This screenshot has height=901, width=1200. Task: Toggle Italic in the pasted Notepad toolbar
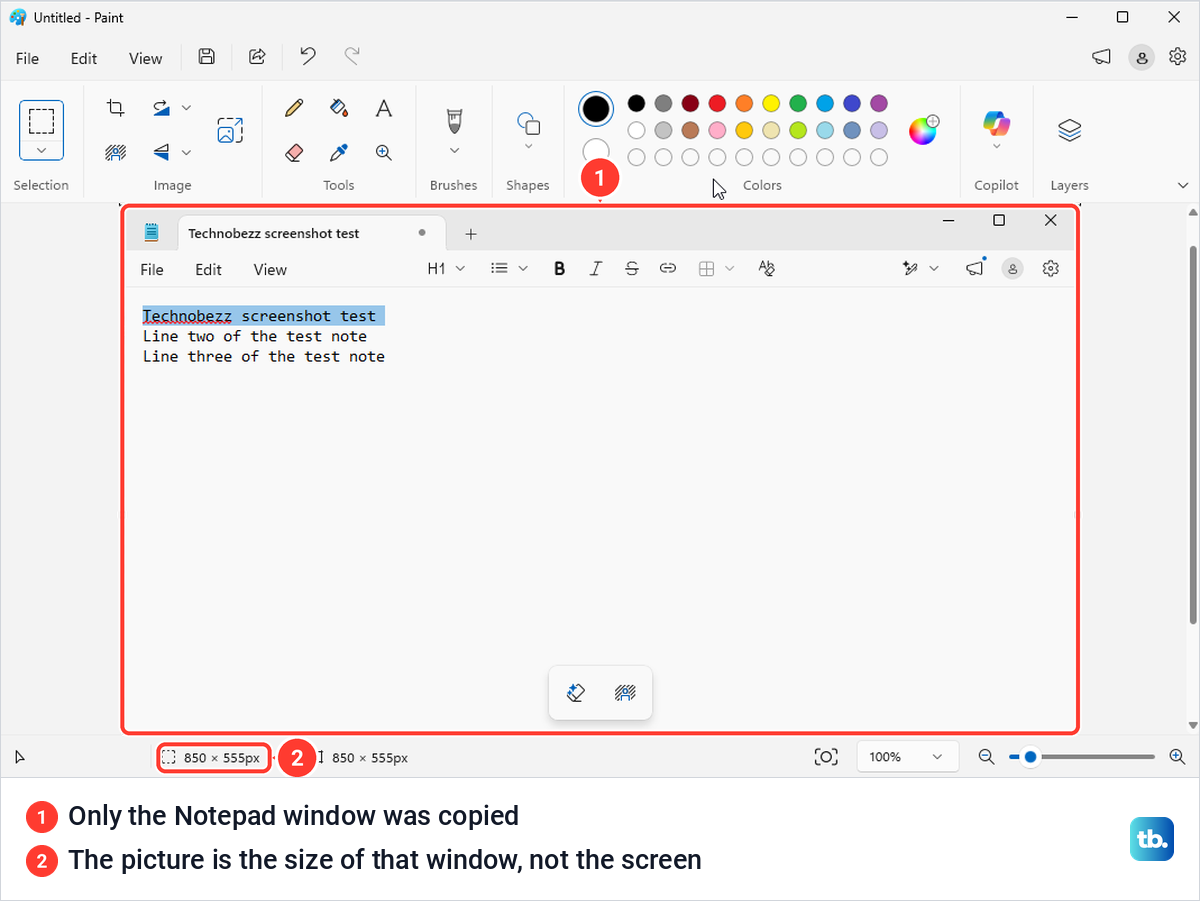coord(596,268)
